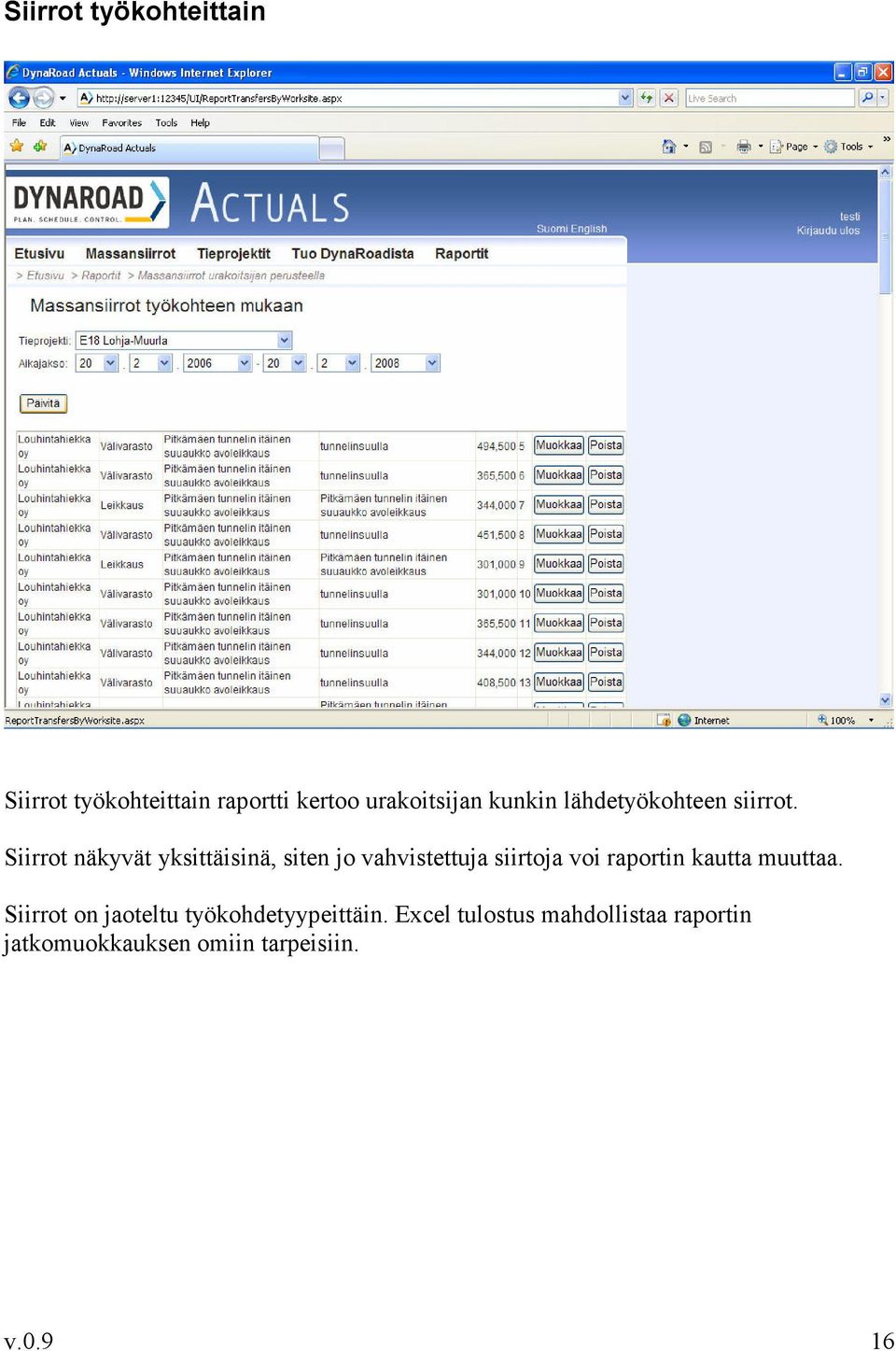Image resolution: width=896 pixels, height=1351 pixels.
Task: Click the red Stop loading icon
Action: point(668,97)
